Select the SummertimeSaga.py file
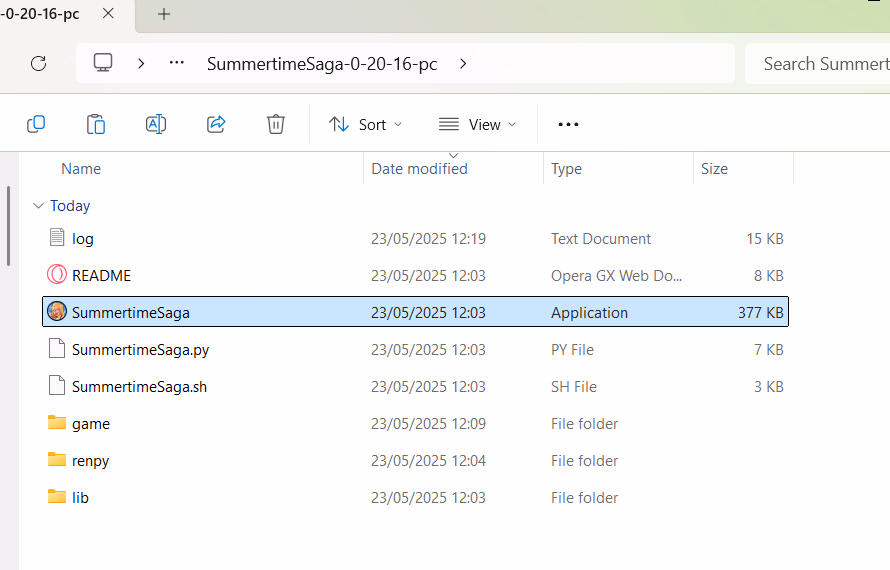Image resolution: width=890 pixels, height=570 pixels. 140,350
